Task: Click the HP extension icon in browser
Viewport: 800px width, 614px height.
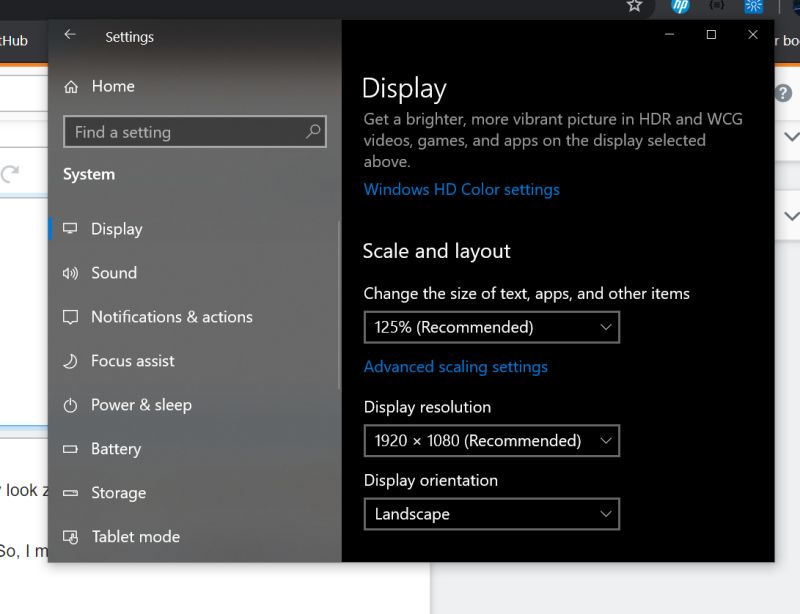Action: 680,6
